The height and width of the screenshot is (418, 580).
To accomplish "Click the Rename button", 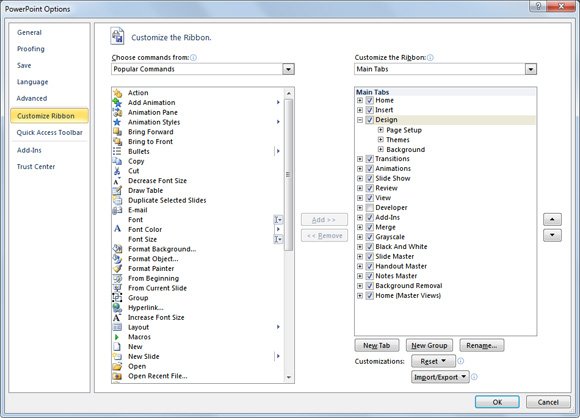I will tap(482, 345).
